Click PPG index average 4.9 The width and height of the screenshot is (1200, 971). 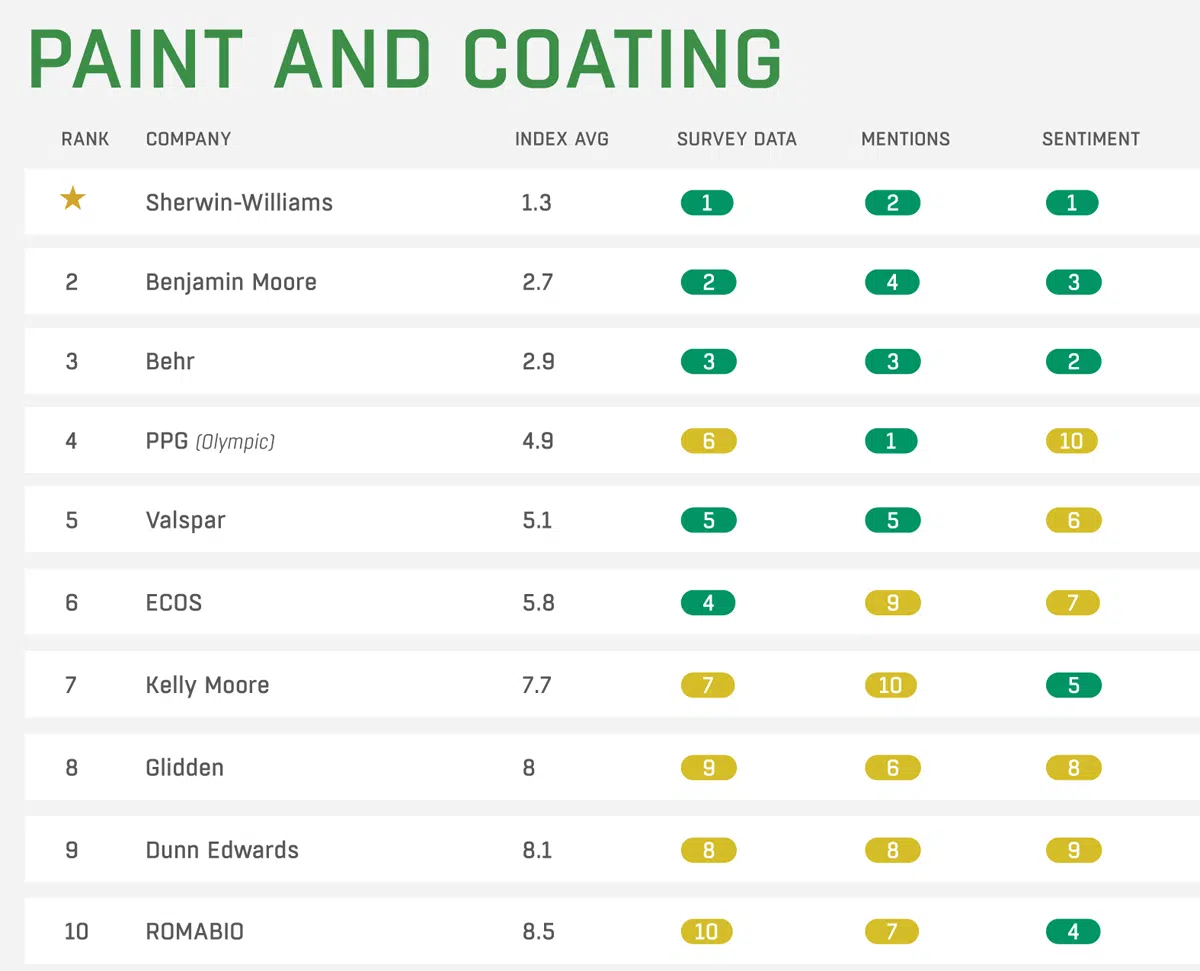coord(538,441)
